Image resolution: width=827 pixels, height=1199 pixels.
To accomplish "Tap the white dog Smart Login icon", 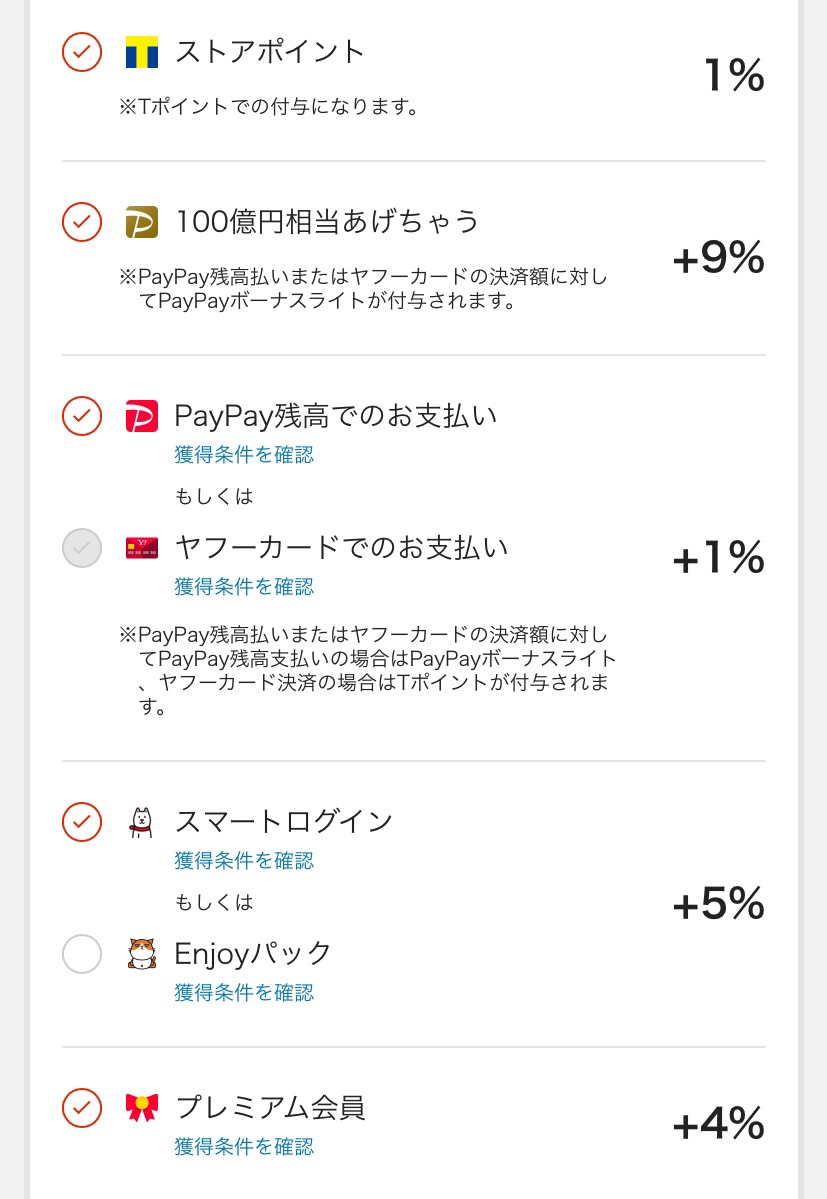I will tap(141, 822).
